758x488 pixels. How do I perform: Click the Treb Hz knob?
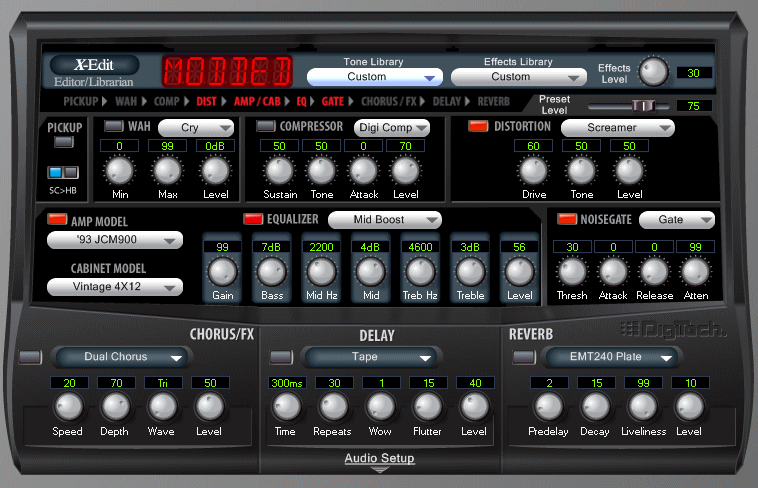(x=420, y=272)
